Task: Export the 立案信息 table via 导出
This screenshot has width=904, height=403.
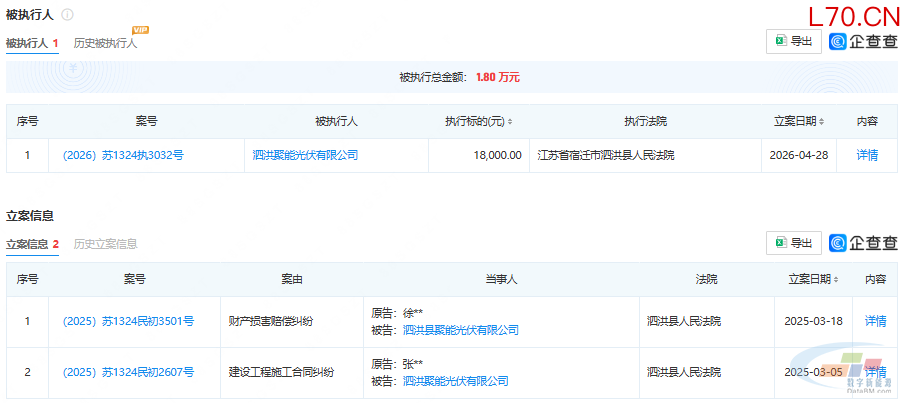Action: 793,243
